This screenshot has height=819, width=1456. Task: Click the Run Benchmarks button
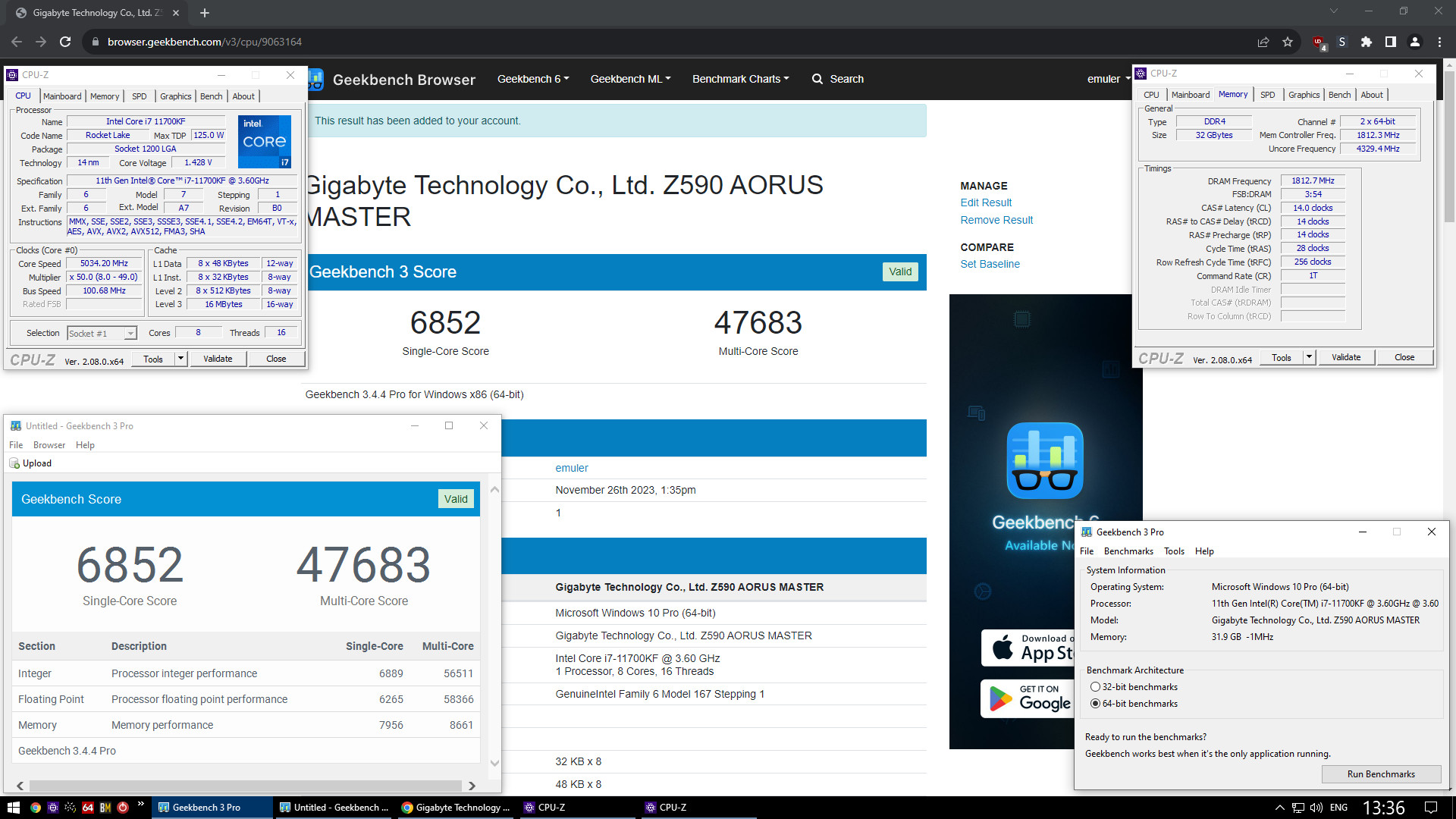coord(1381,774)
